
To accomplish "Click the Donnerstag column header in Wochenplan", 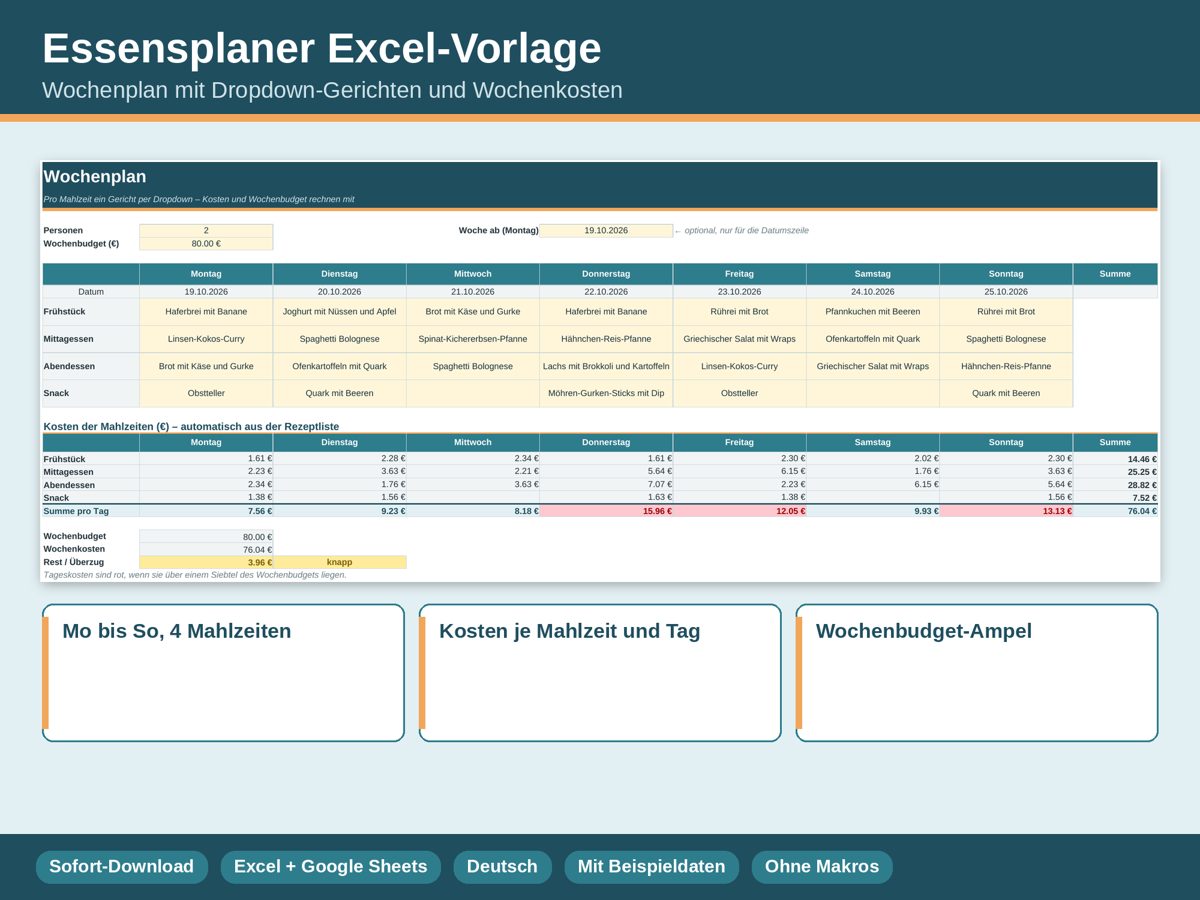I will (x=606, y=274).
